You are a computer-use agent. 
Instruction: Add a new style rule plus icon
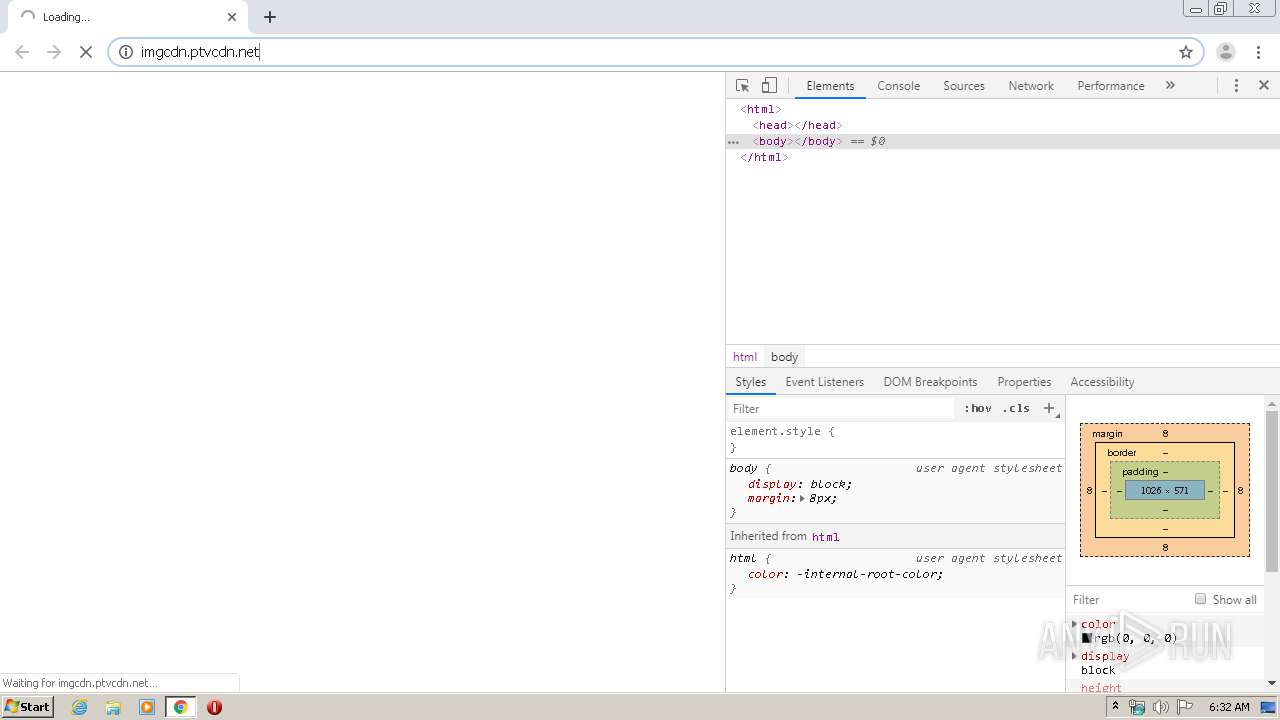click(1049, 408)
